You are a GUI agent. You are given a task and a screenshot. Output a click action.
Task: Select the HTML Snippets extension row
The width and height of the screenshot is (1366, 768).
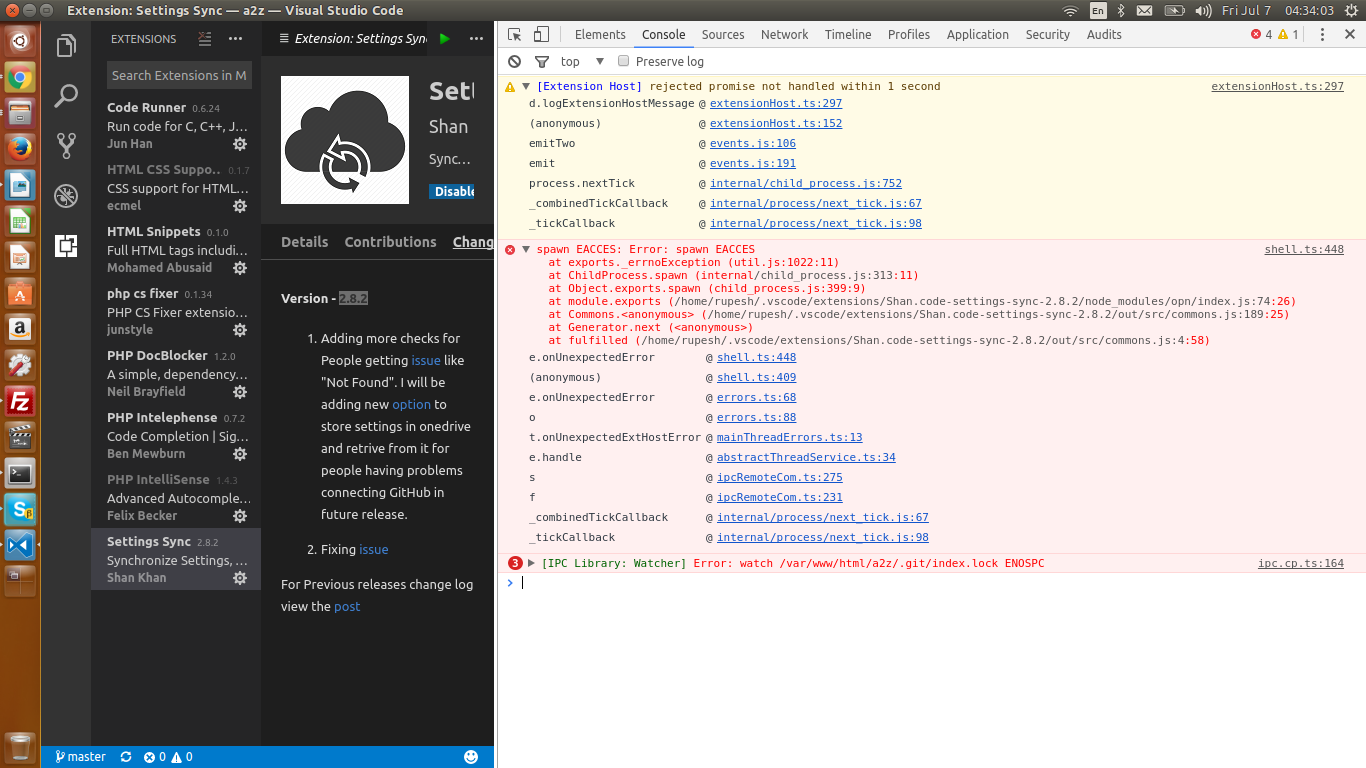tap(176, 249)
